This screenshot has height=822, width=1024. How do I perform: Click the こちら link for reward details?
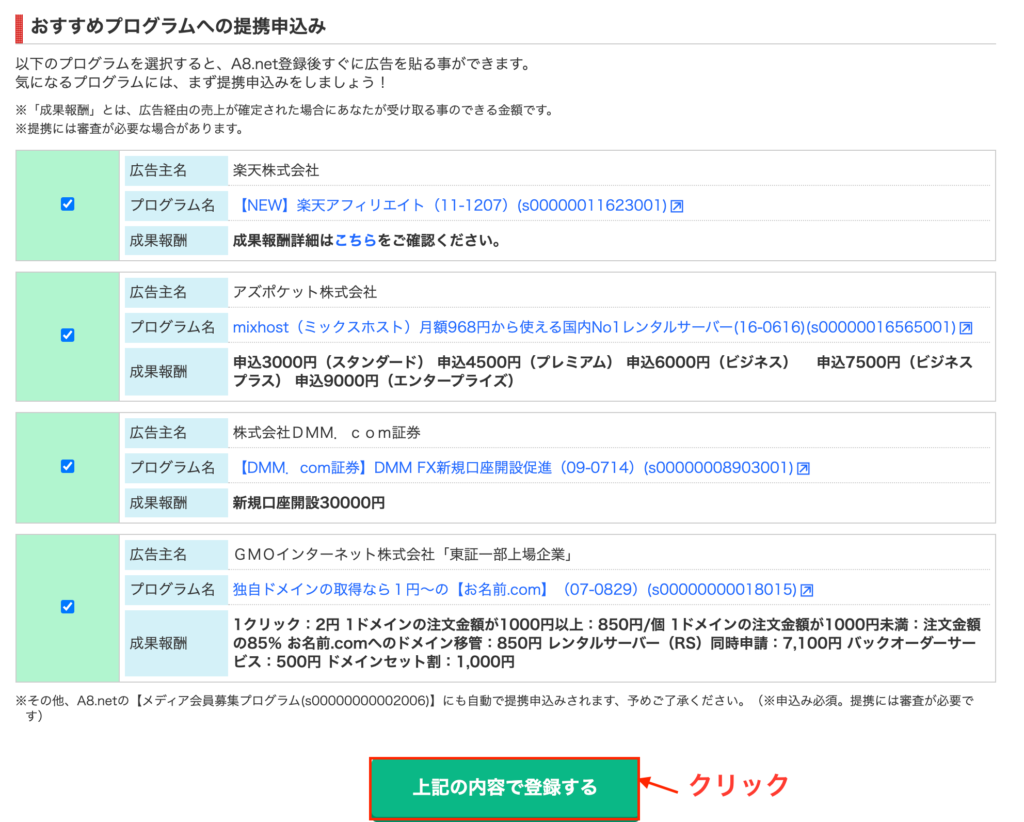coord(355,240)
